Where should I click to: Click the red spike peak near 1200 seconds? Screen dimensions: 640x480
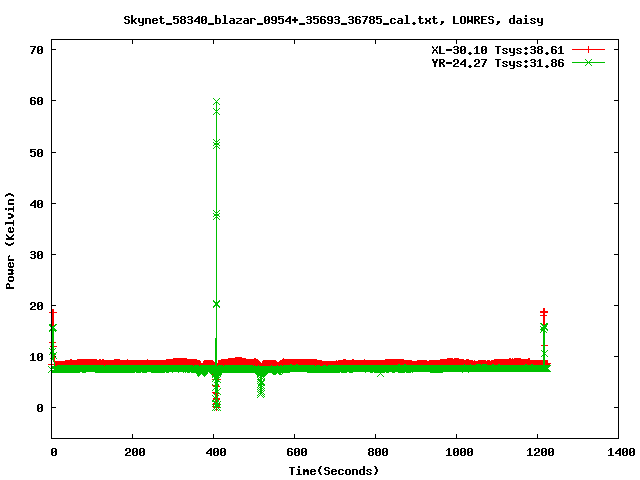click(x=544, y=313)
